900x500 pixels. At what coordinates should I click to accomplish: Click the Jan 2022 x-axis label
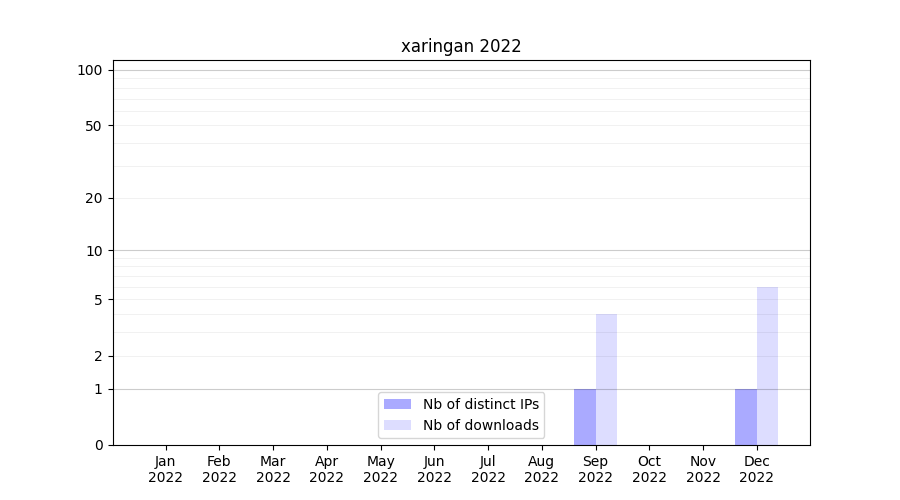(166, 469)
